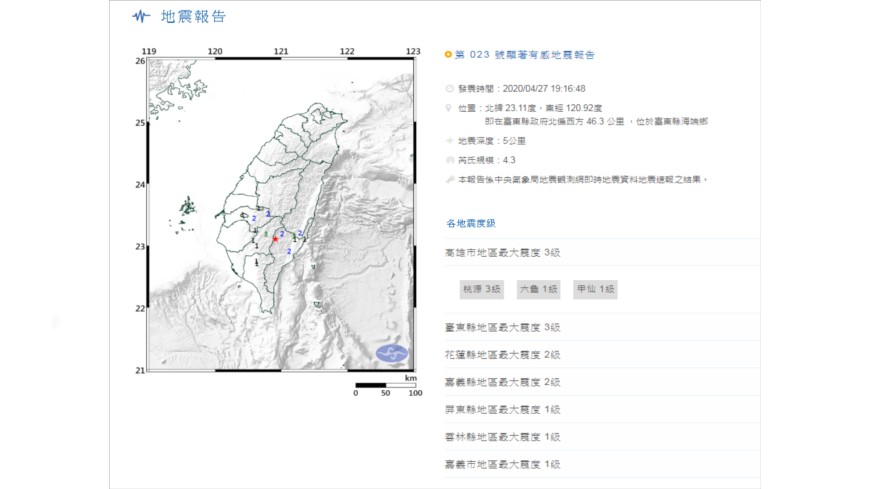Click the clock icon beside 發震時間
This screenshot has width=870, height=489.
point(449,89)
